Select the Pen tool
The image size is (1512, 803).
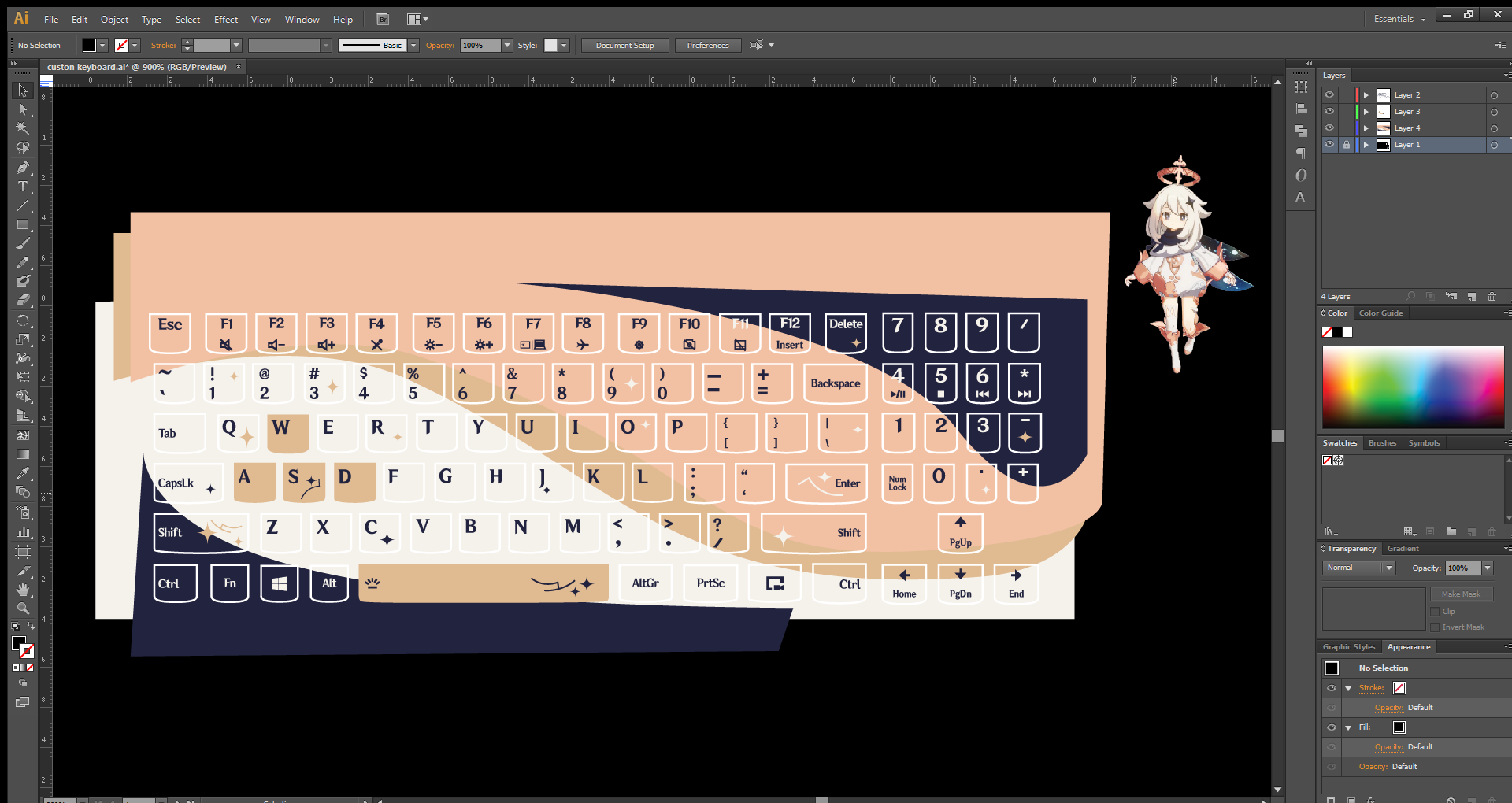[23, 167]
